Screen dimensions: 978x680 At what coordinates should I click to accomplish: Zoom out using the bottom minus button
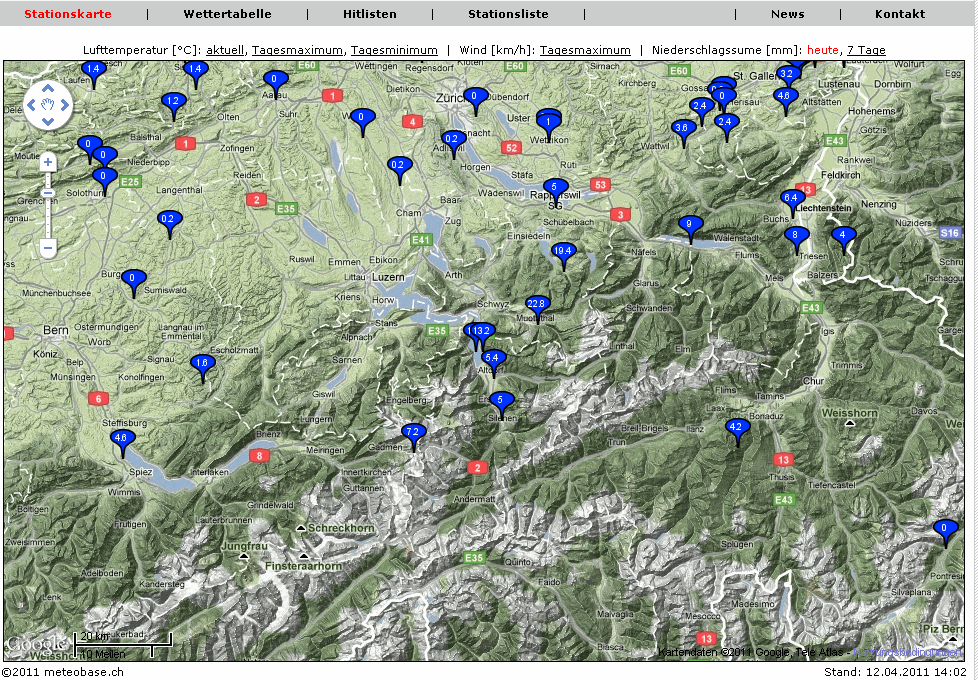coord(47,246)
